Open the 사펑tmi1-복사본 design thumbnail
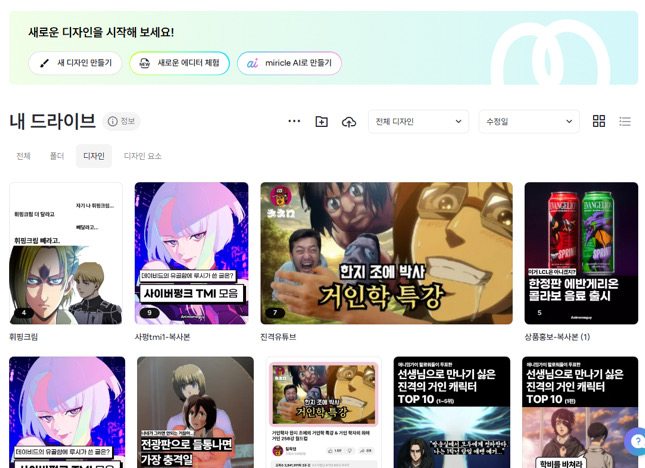The width and height of the screenshot is (645, 468). (192, 253)
